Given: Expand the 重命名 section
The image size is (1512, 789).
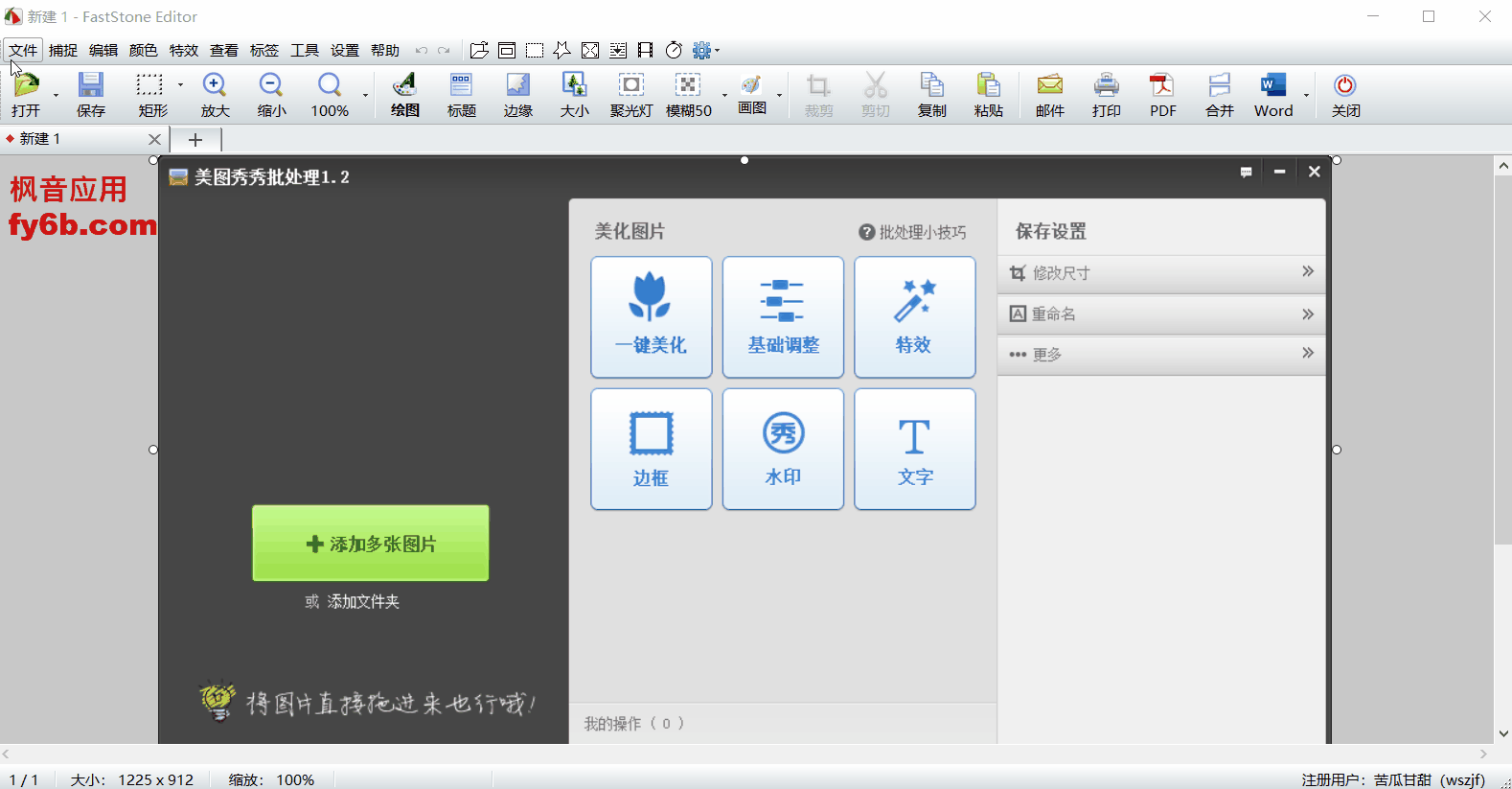Looking at the screenshot, I should (1161, 314).
